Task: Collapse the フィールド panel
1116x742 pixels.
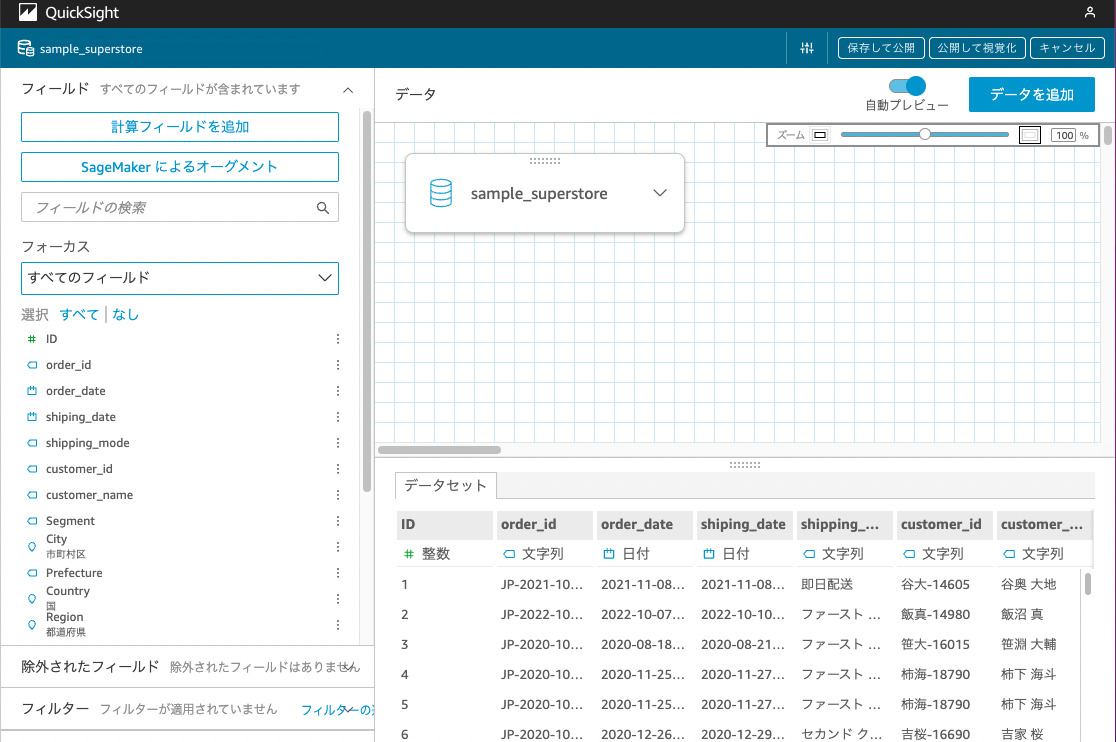Action: point(348,89)
